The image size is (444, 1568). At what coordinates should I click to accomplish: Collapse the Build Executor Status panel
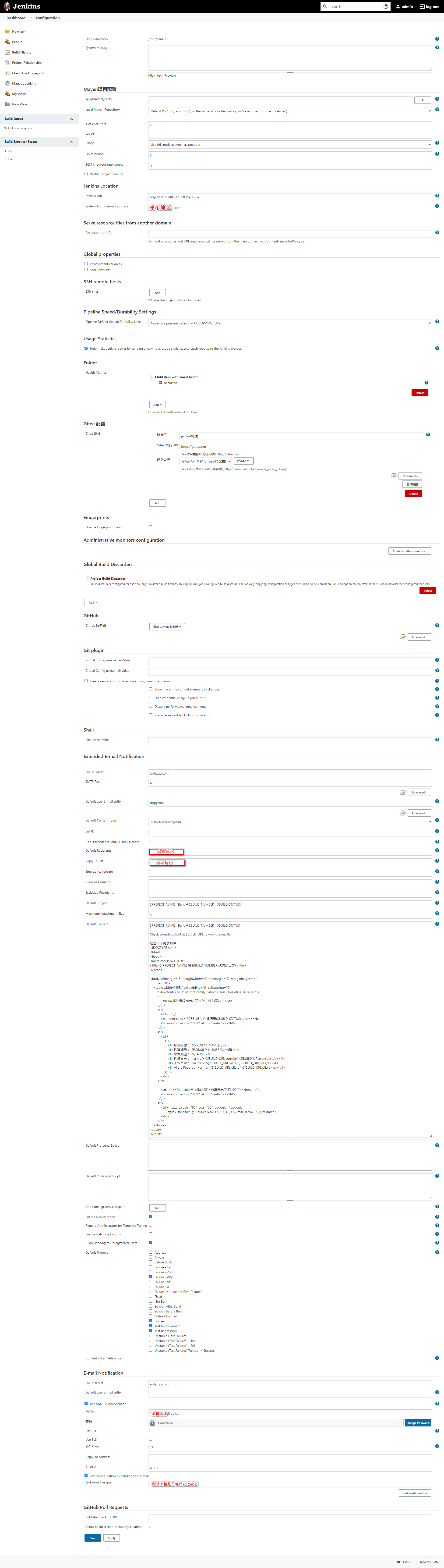pyautogui.click(x=71, y=142)
